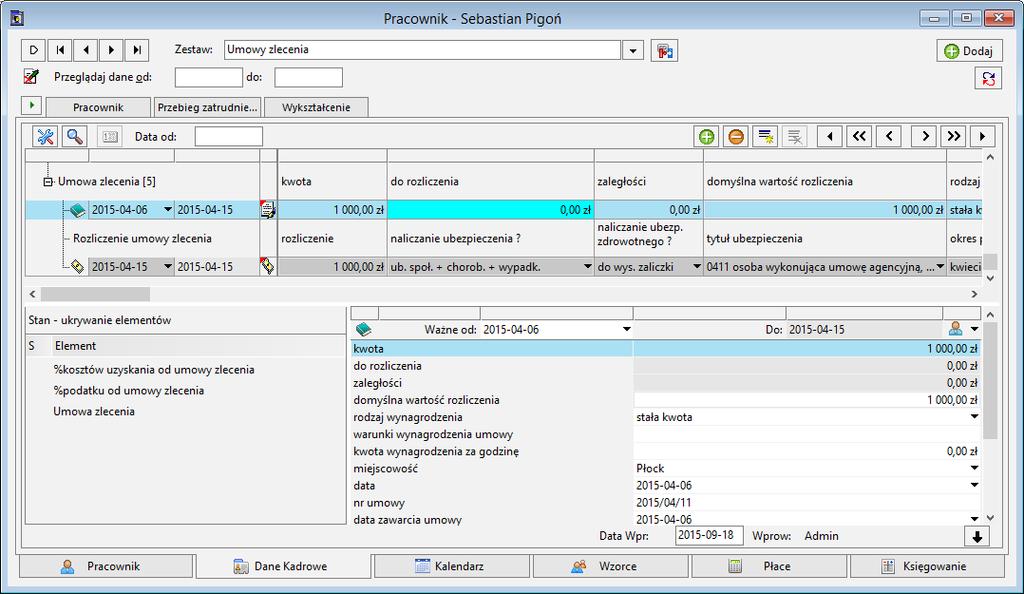This screenshot has width=1024, height=594.
Task: Click the Data Wpr field showing 2015-09-18
Action: point(709,535)
